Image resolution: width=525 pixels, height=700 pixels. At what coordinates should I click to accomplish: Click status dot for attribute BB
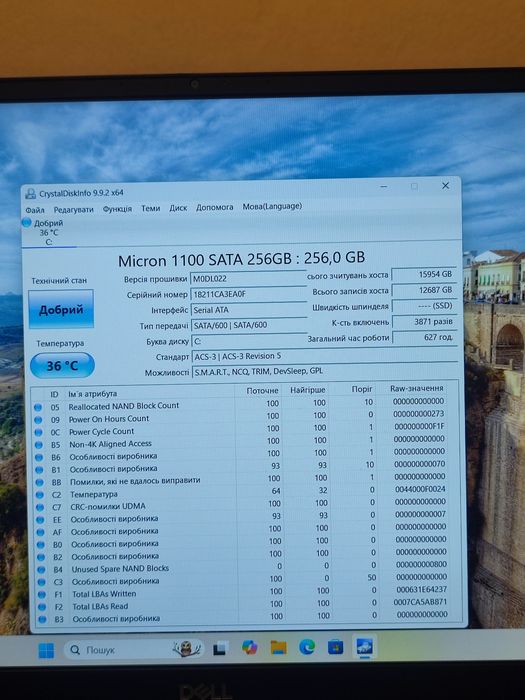click(x=39, y=483)
